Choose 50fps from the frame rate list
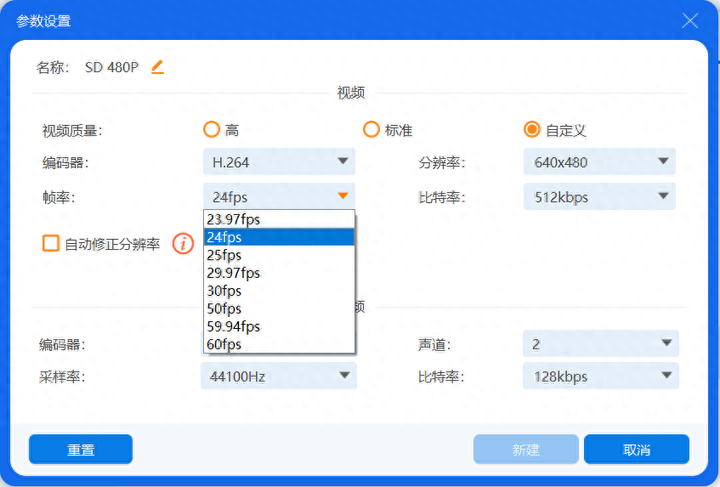Screen dimensions: 720x487 point(279,309)
